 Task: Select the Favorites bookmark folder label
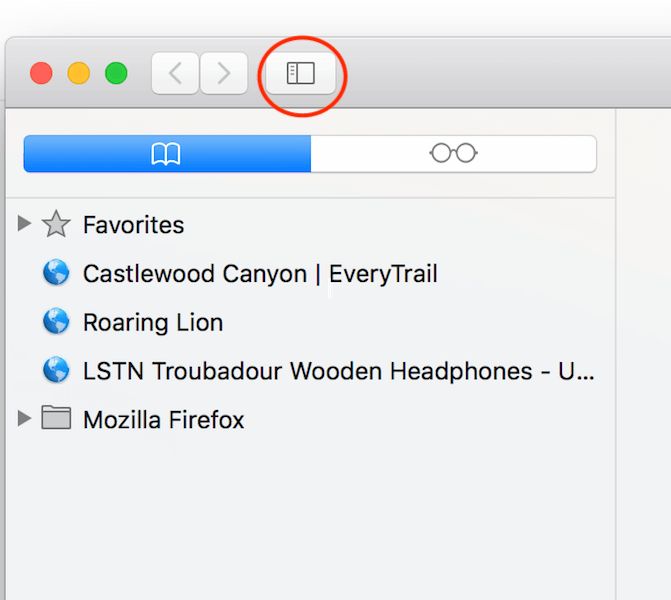(134, 225)
